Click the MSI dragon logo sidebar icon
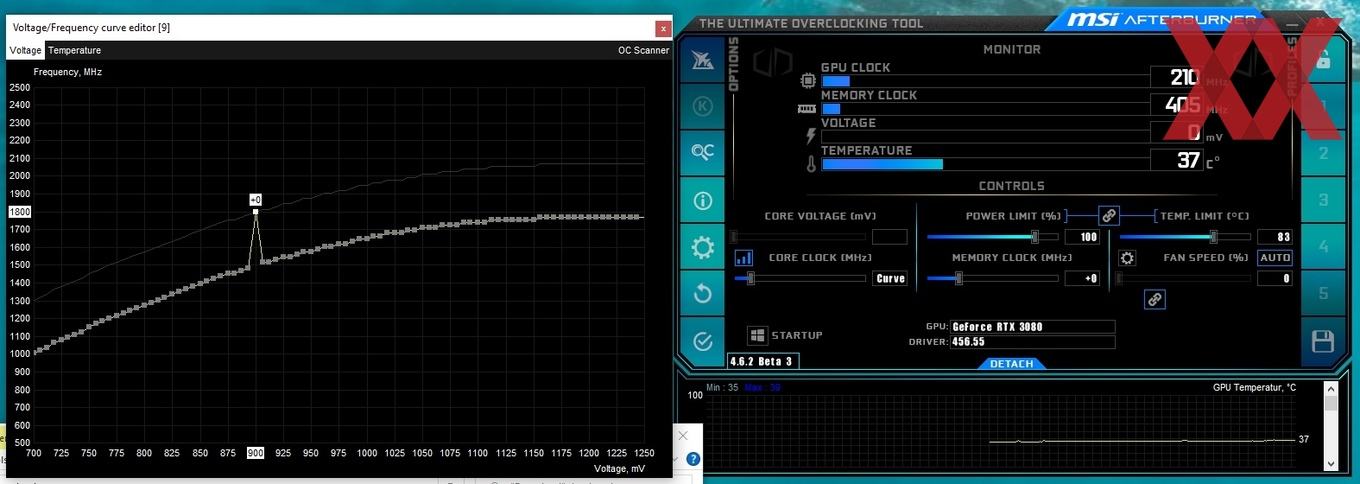The width and height of the screenshot is (1360, 484). [x=702, y=60]
